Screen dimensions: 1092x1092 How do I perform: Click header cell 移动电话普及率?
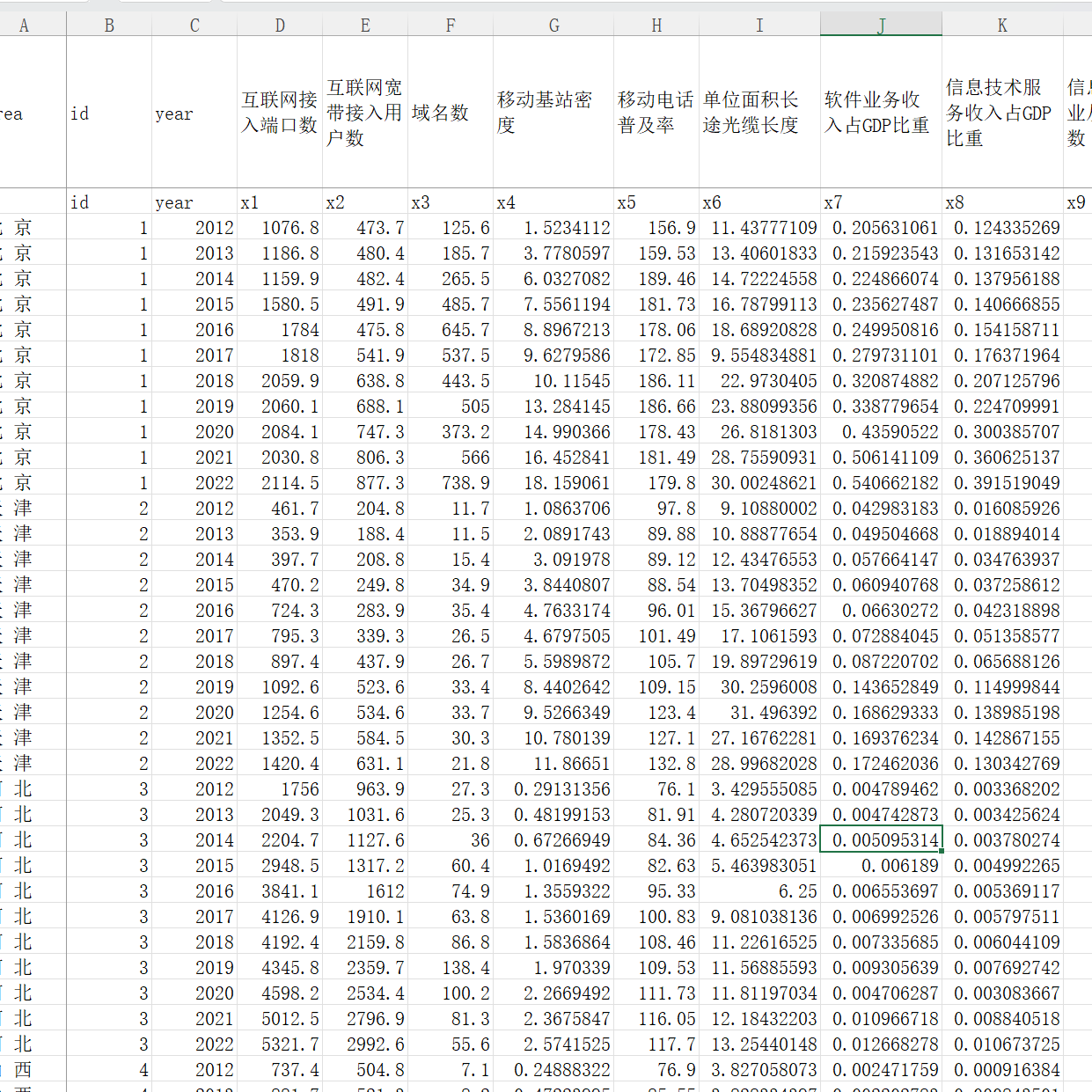point(656,113)
